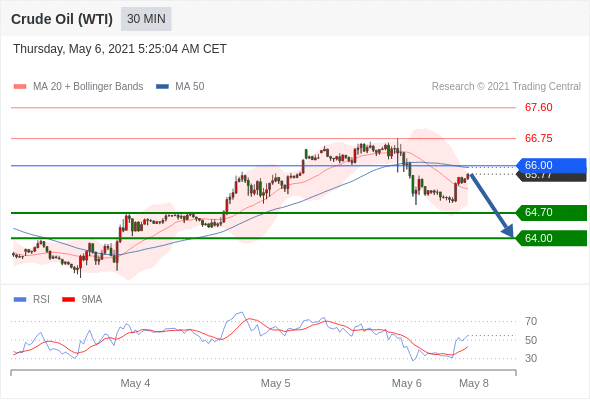Click the RSI 70 axis label
Screen dimensions: 590x400
[531, 321]
